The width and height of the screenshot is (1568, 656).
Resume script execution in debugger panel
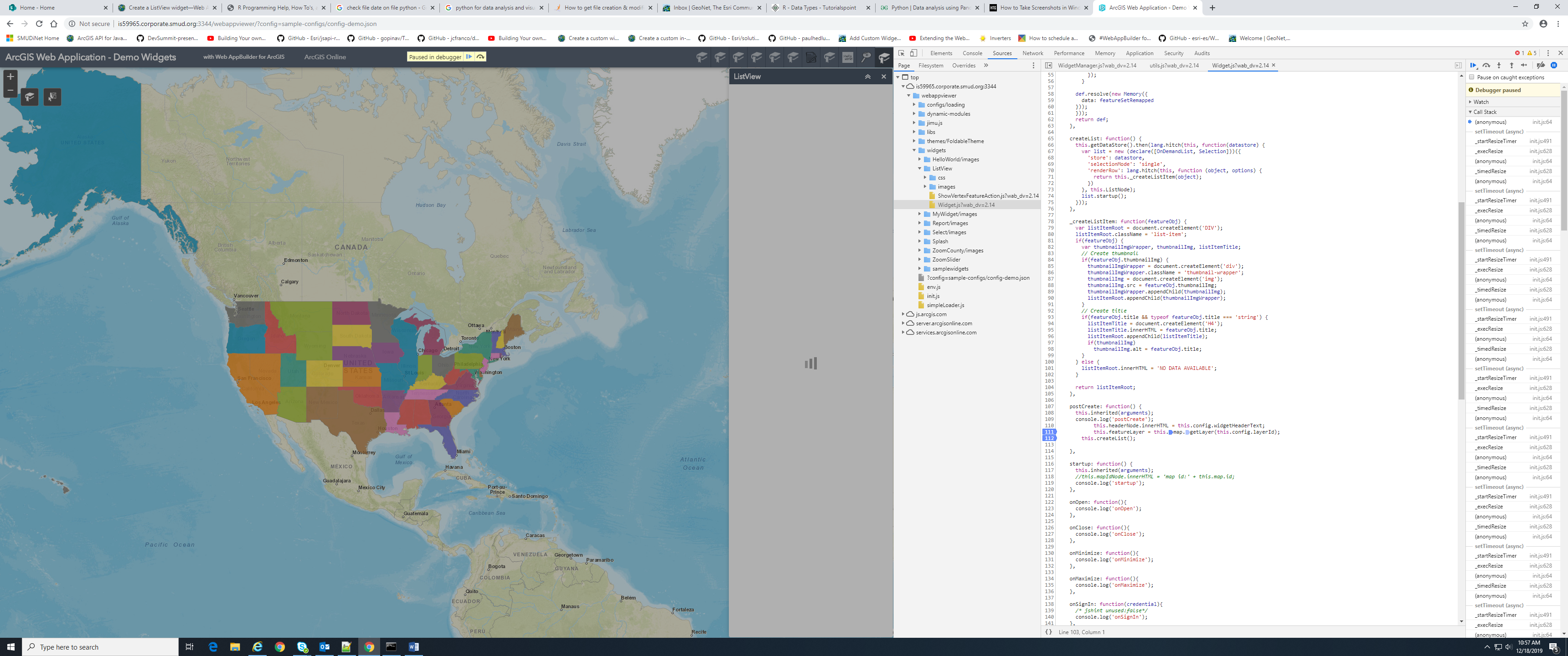[1473, 65]
